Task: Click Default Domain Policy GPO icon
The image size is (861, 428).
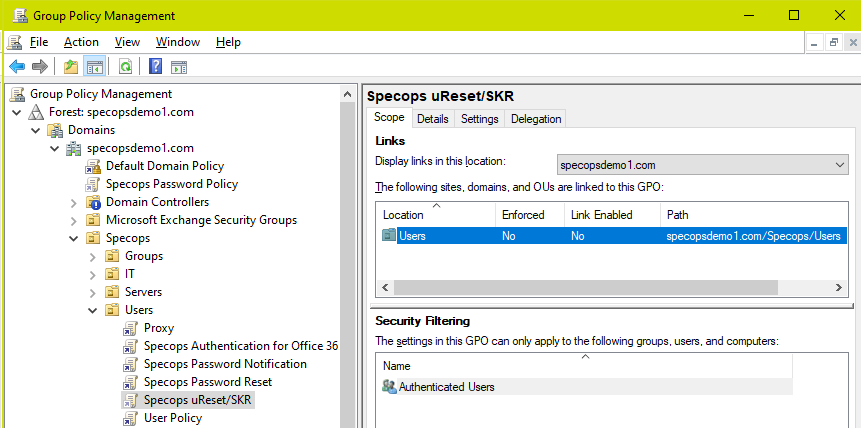Action: click(93, 166)
